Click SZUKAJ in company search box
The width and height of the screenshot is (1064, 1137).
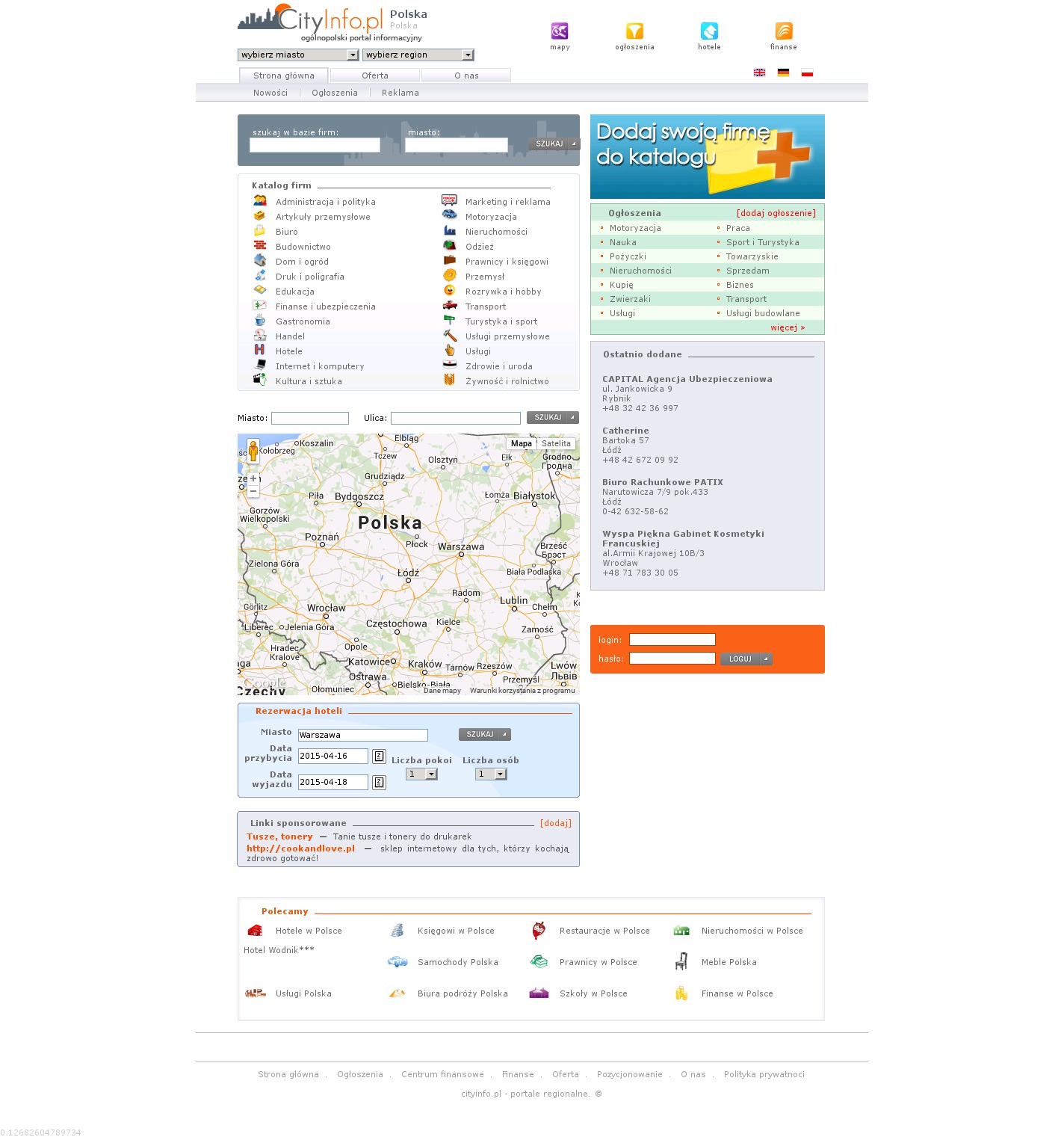click(554, 144)
